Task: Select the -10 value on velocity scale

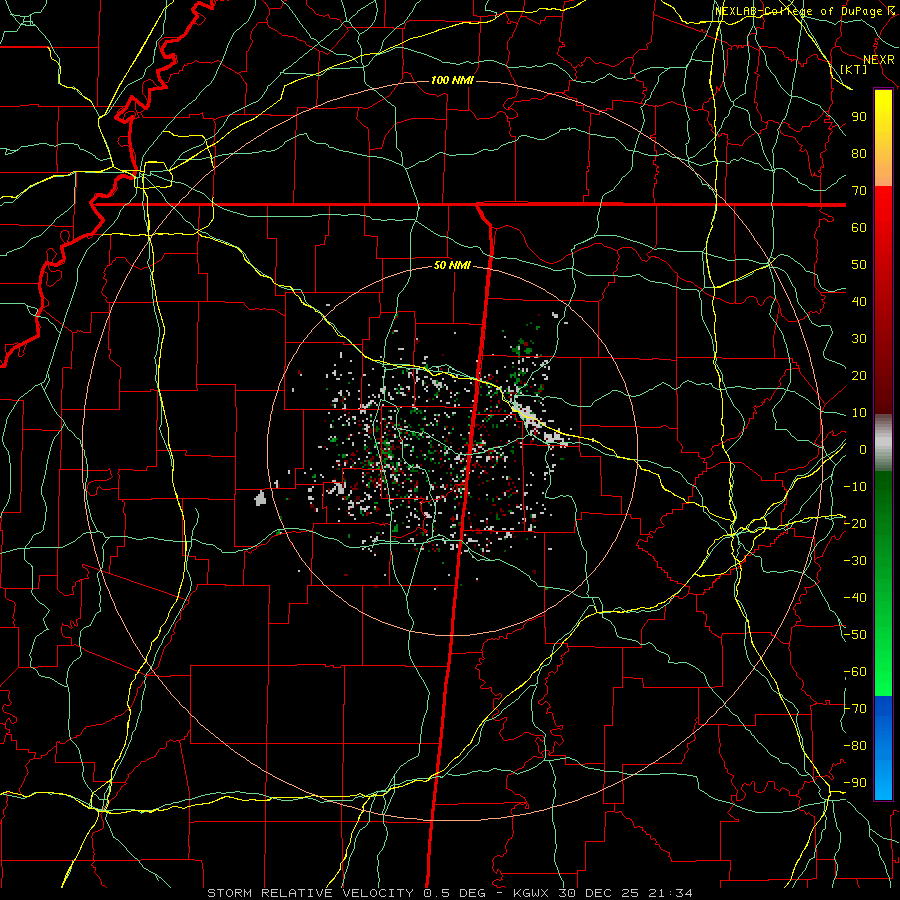Action: click(855, 487)
